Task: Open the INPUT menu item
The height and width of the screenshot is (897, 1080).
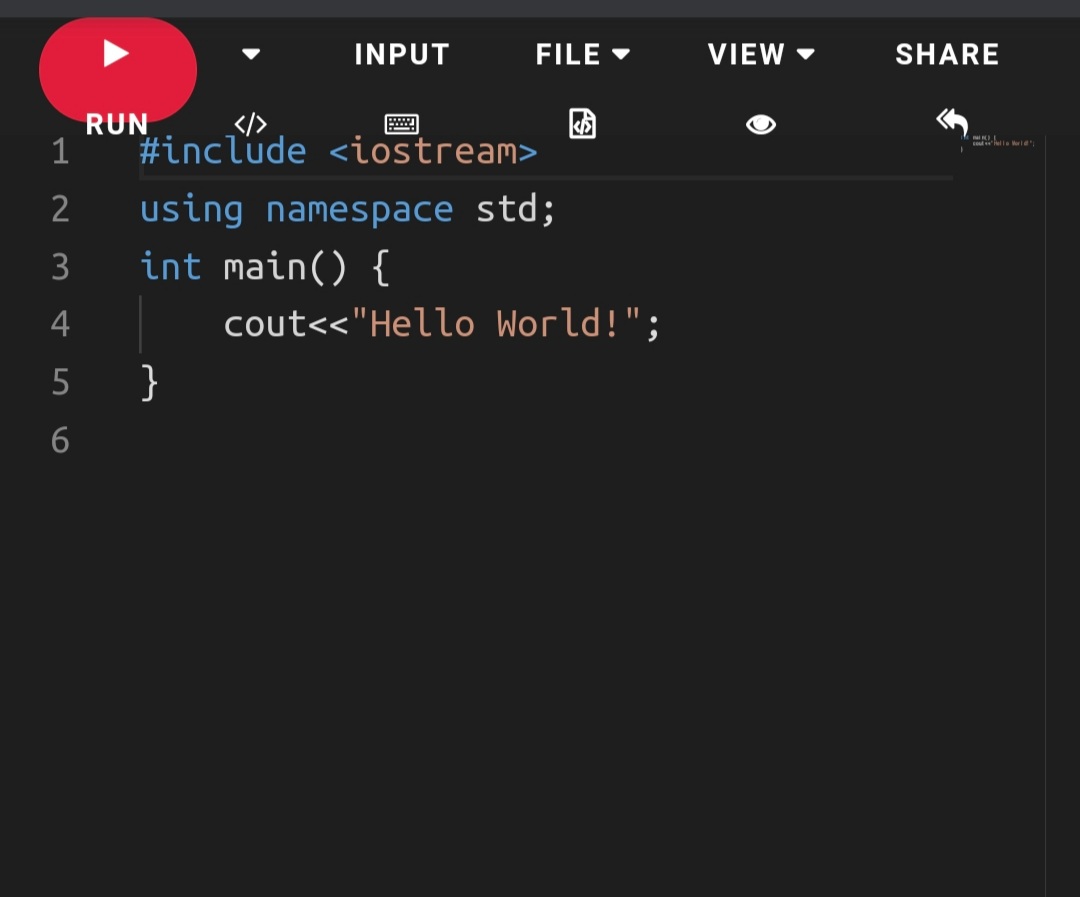Action: click(x=402, y=54)
